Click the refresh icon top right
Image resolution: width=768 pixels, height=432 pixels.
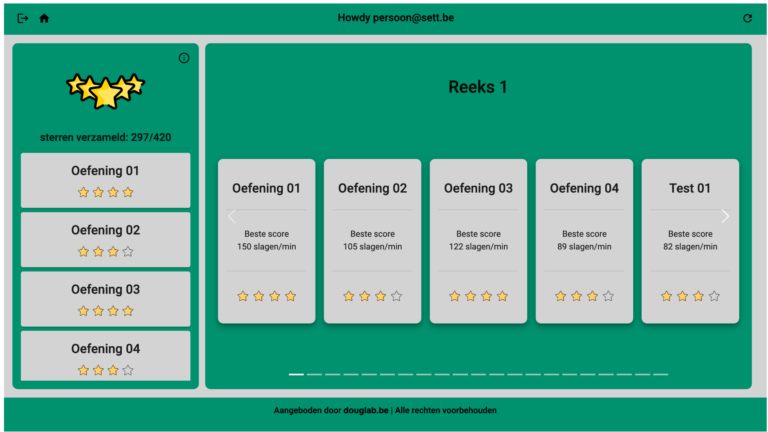pyautogui.click(x=747, y=18)
